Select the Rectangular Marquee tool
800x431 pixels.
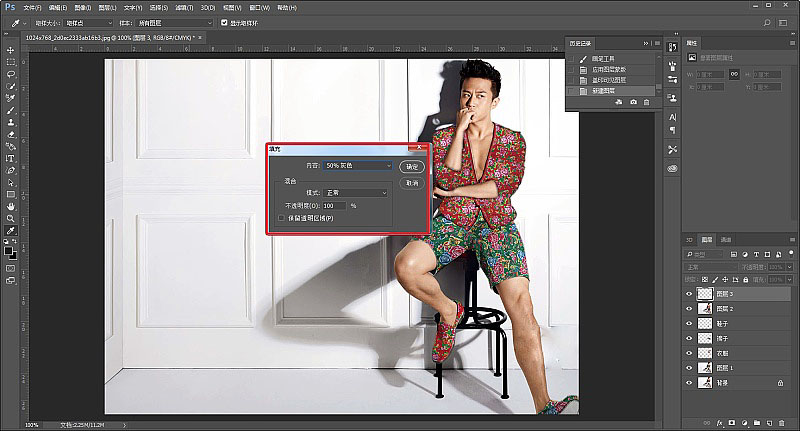click(x=10, y=62)
